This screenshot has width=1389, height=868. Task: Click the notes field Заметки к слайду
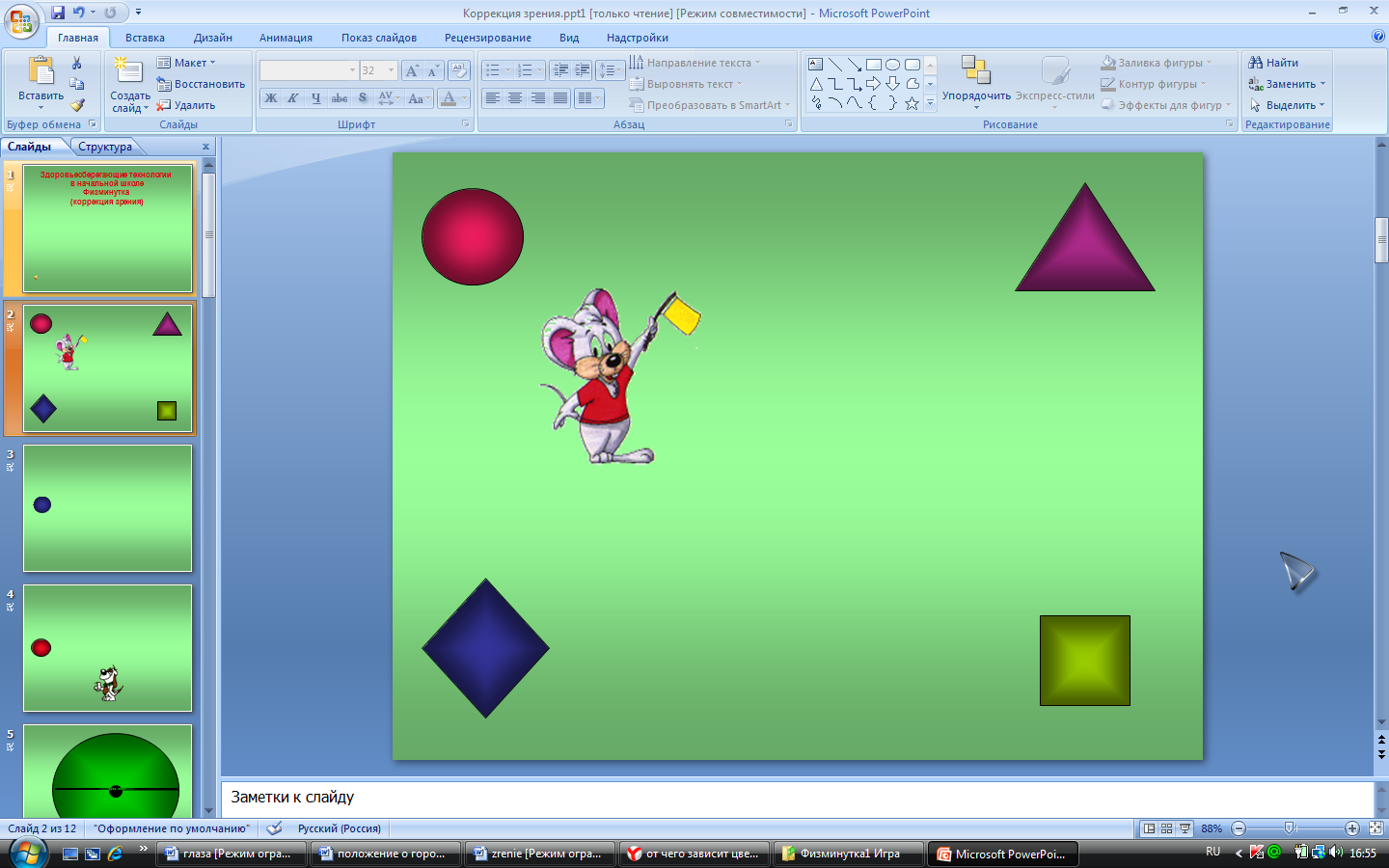click(797, 799)
